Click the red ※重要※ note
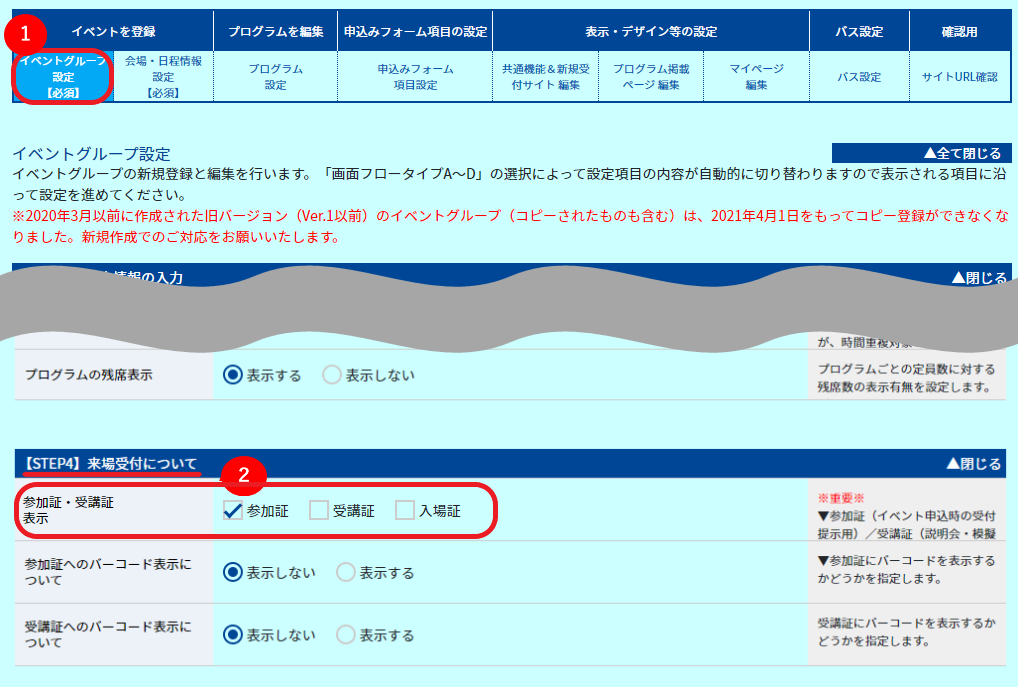Viewport: 1018px width, 687px height. (x=841, y=498)
